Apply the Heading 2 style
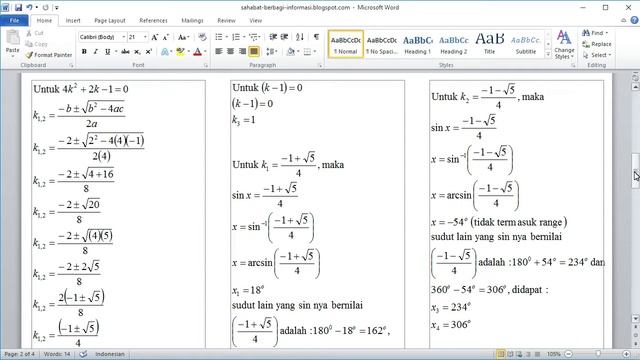 point(453,44)
